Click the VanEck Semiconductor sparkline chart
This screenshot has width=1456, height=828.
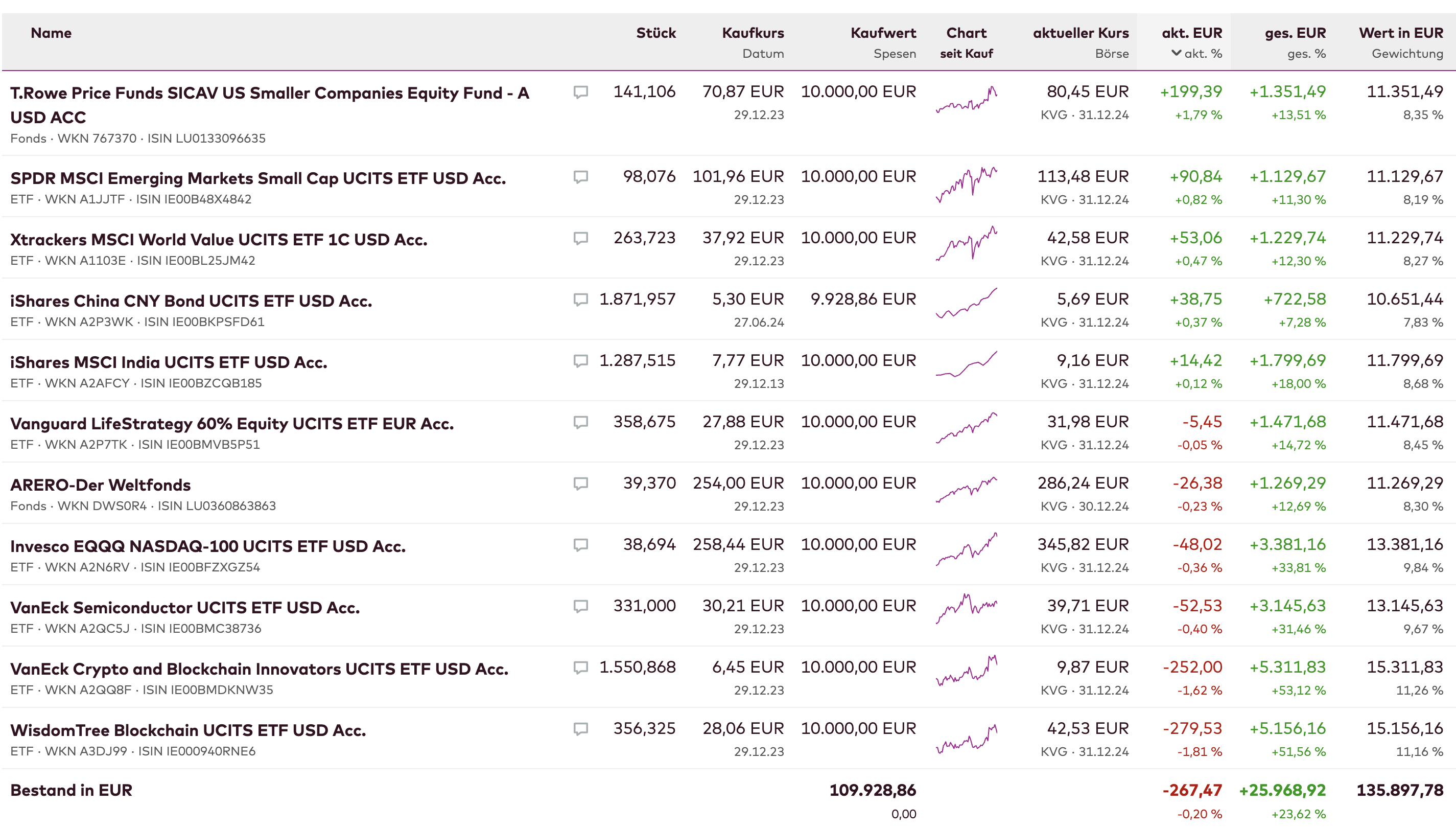966,609
